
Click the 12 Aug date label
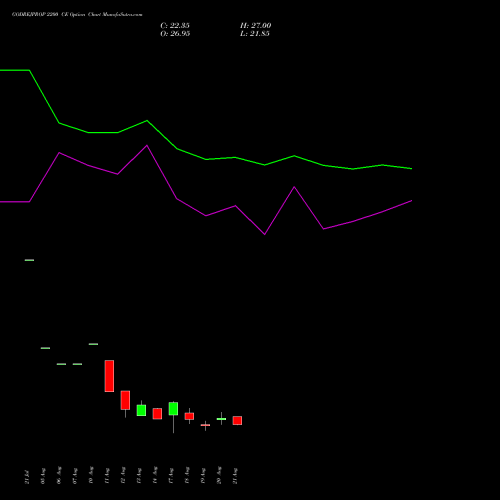pyautogui.click(x=123, y=476)
